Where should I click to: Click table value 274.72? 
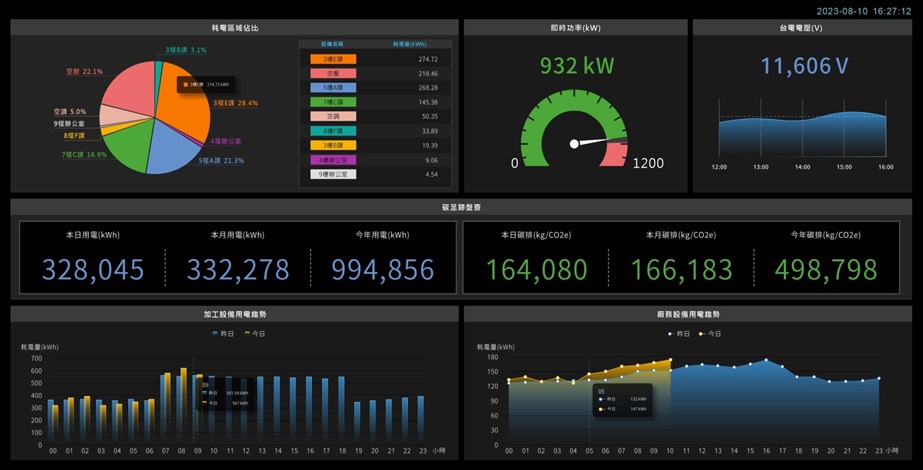[428, 59]
